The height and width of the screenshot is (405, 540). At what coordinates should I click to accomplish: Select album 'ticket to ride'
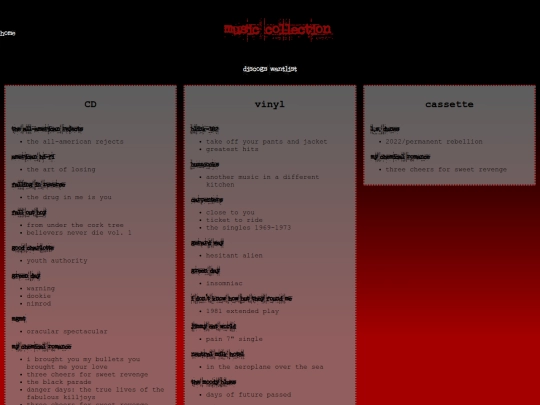[234, 220]
